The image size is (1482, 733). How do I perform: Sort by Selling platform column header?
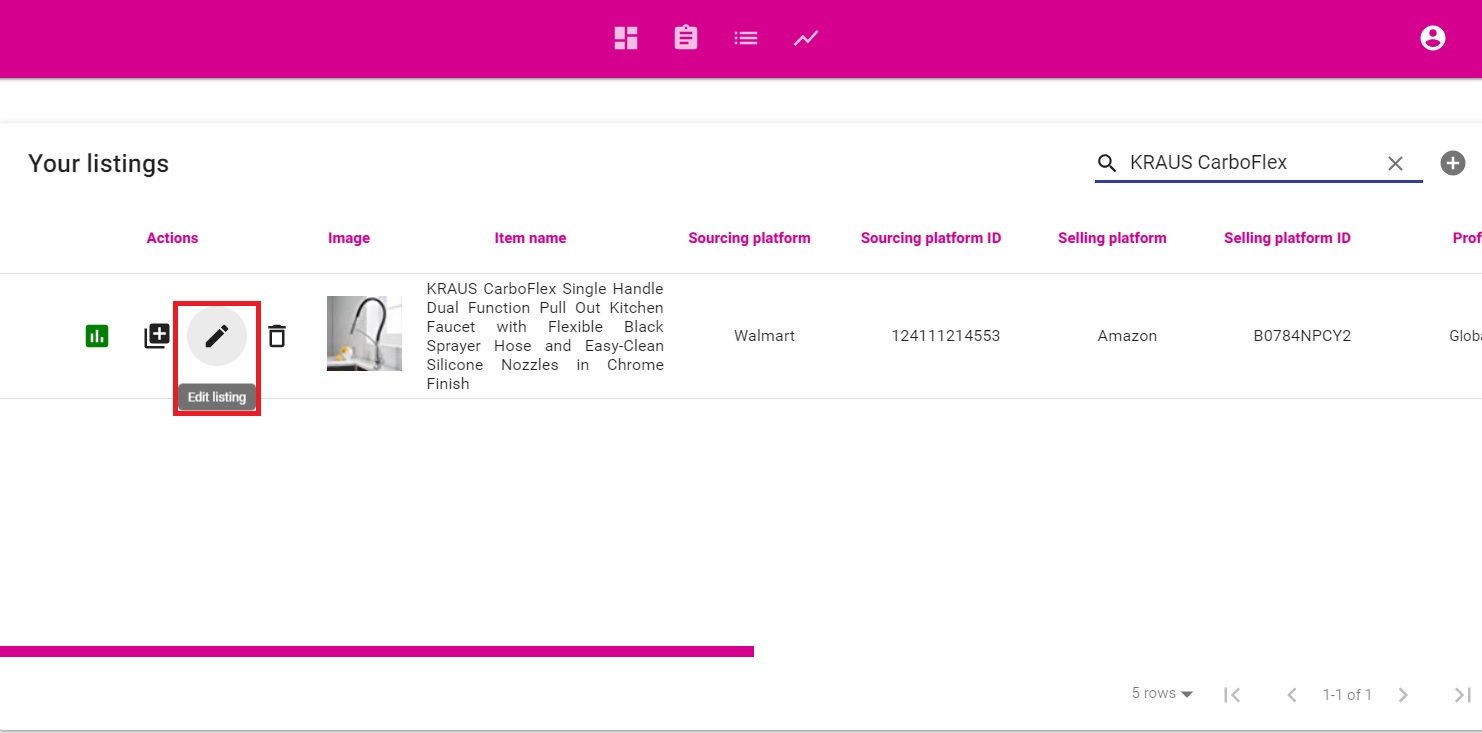click(x=1112, y=238)
